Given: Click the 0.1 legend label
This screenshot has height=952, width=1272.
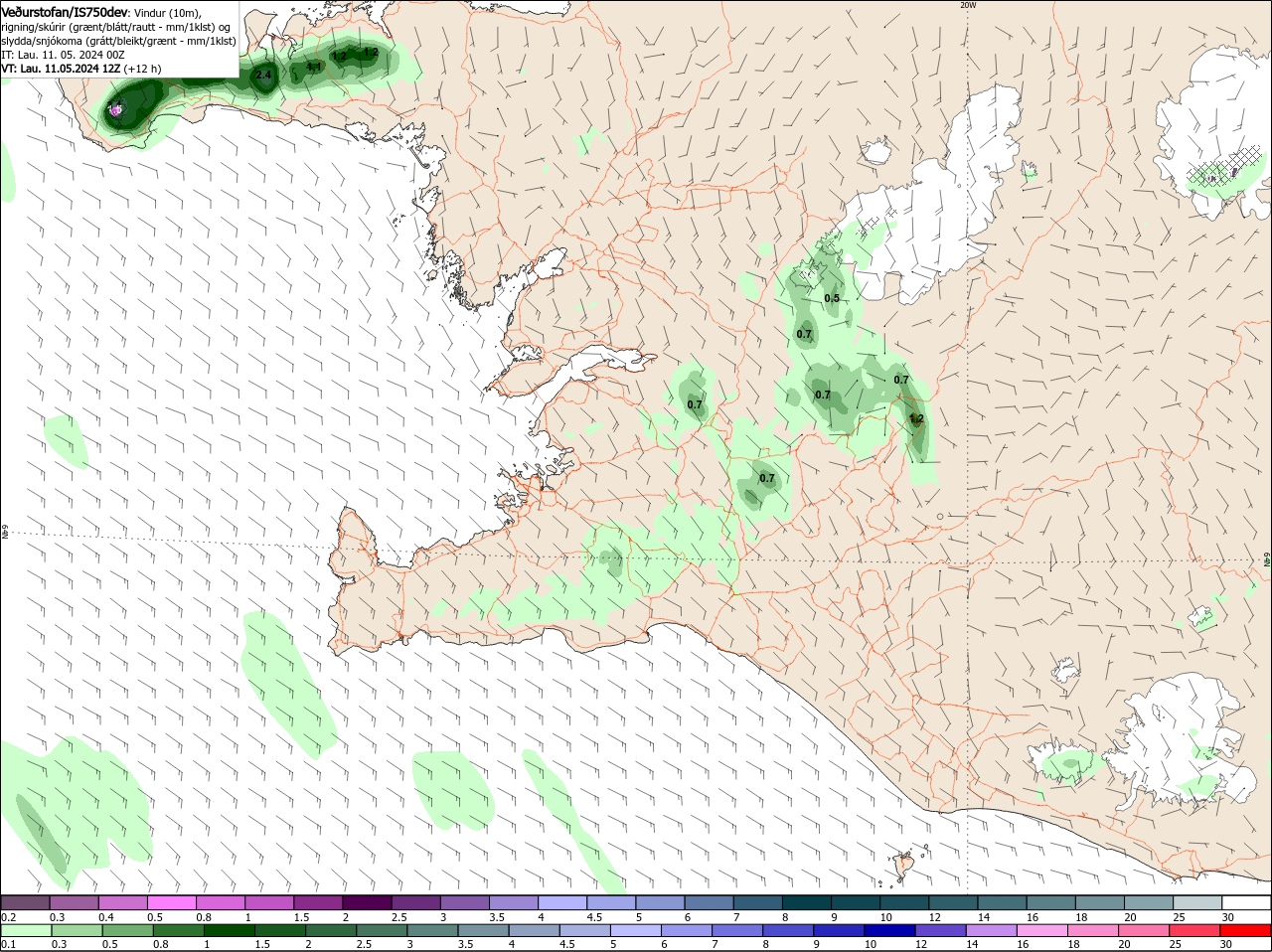Looking at the screenshot, I should click(x=8, y=945).
